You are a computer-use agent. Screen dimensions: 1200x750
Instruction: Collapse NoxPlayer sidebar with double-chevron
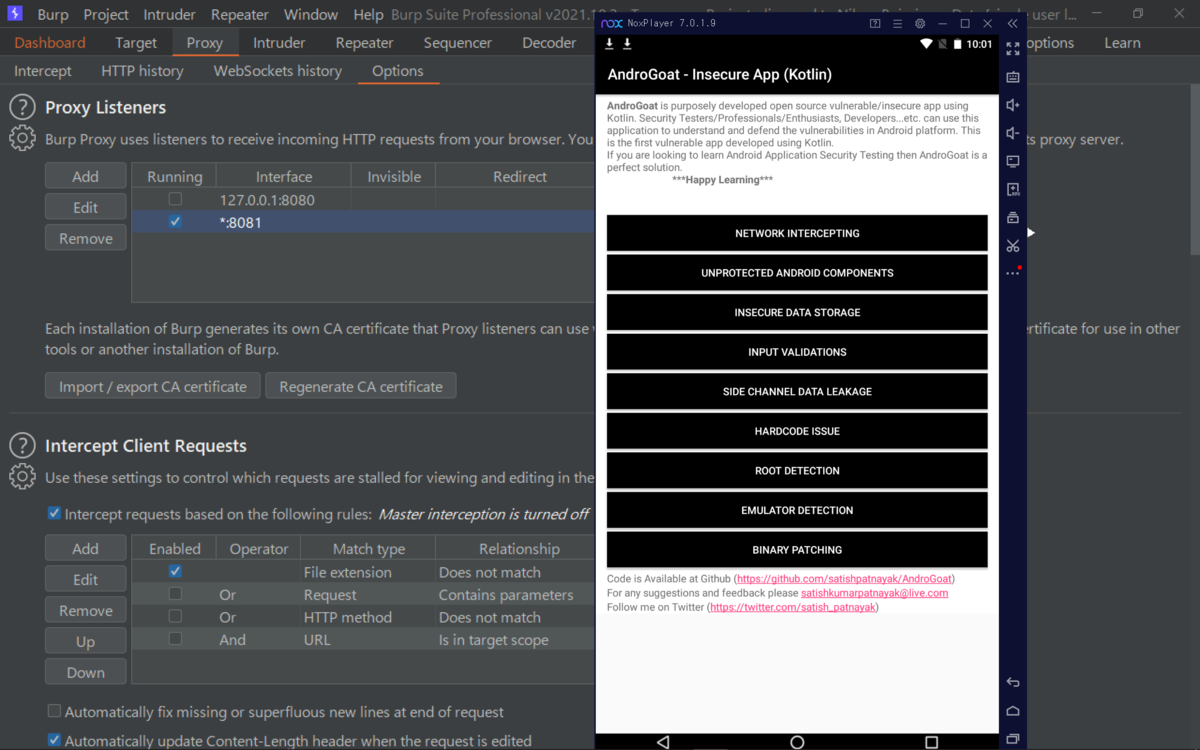(1012, 23)
